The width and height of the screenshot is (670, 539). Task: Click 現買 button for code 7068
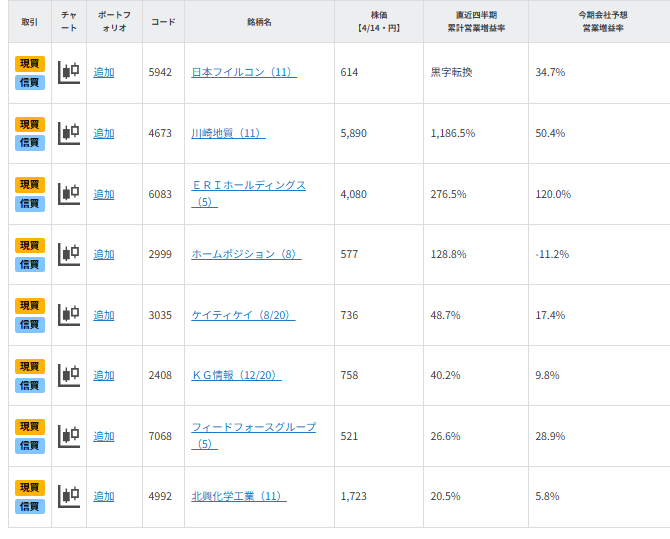point(30,427)
